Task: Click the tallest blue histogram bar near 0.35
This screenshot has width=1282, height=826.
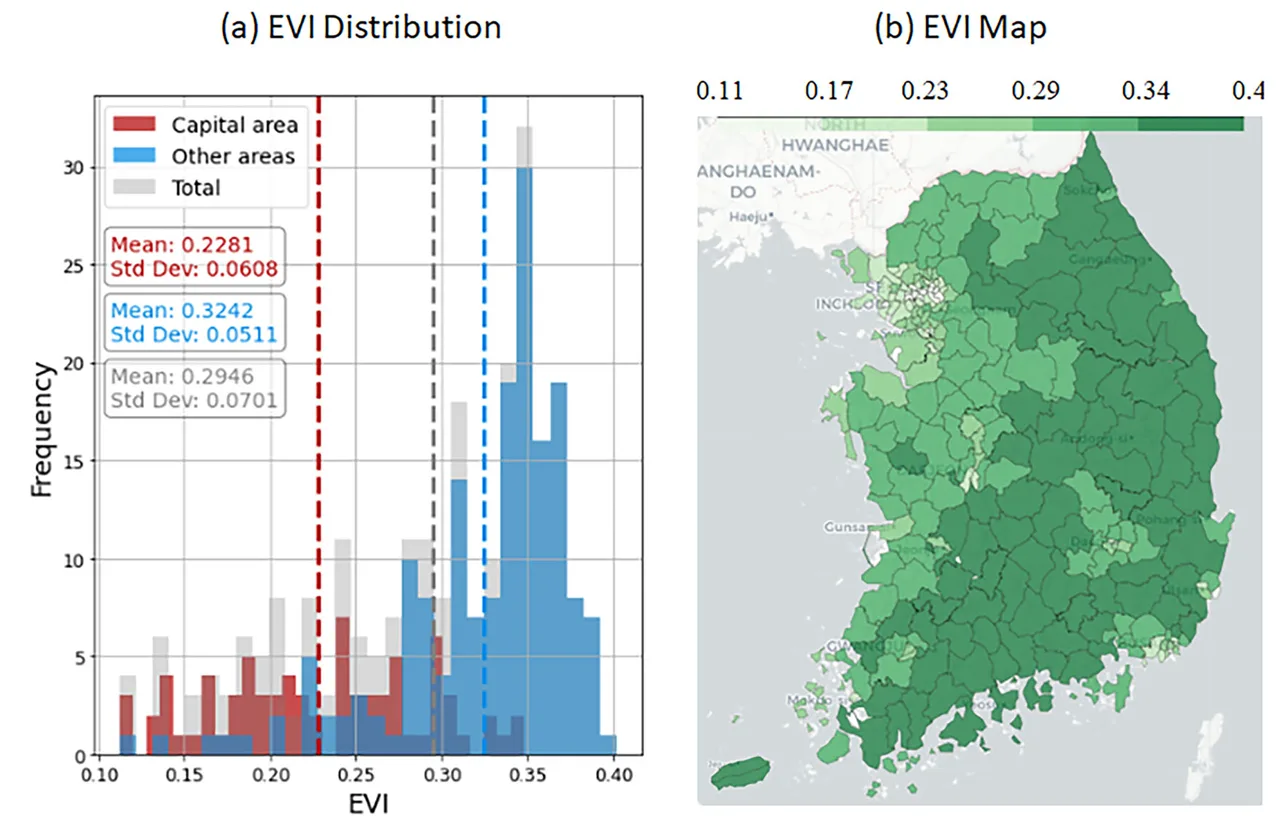Action: click(524, 460)
